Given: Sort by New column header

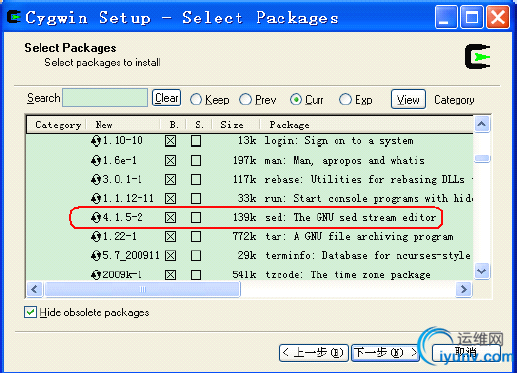Looking at the screenshot, I should pos(123,125).
